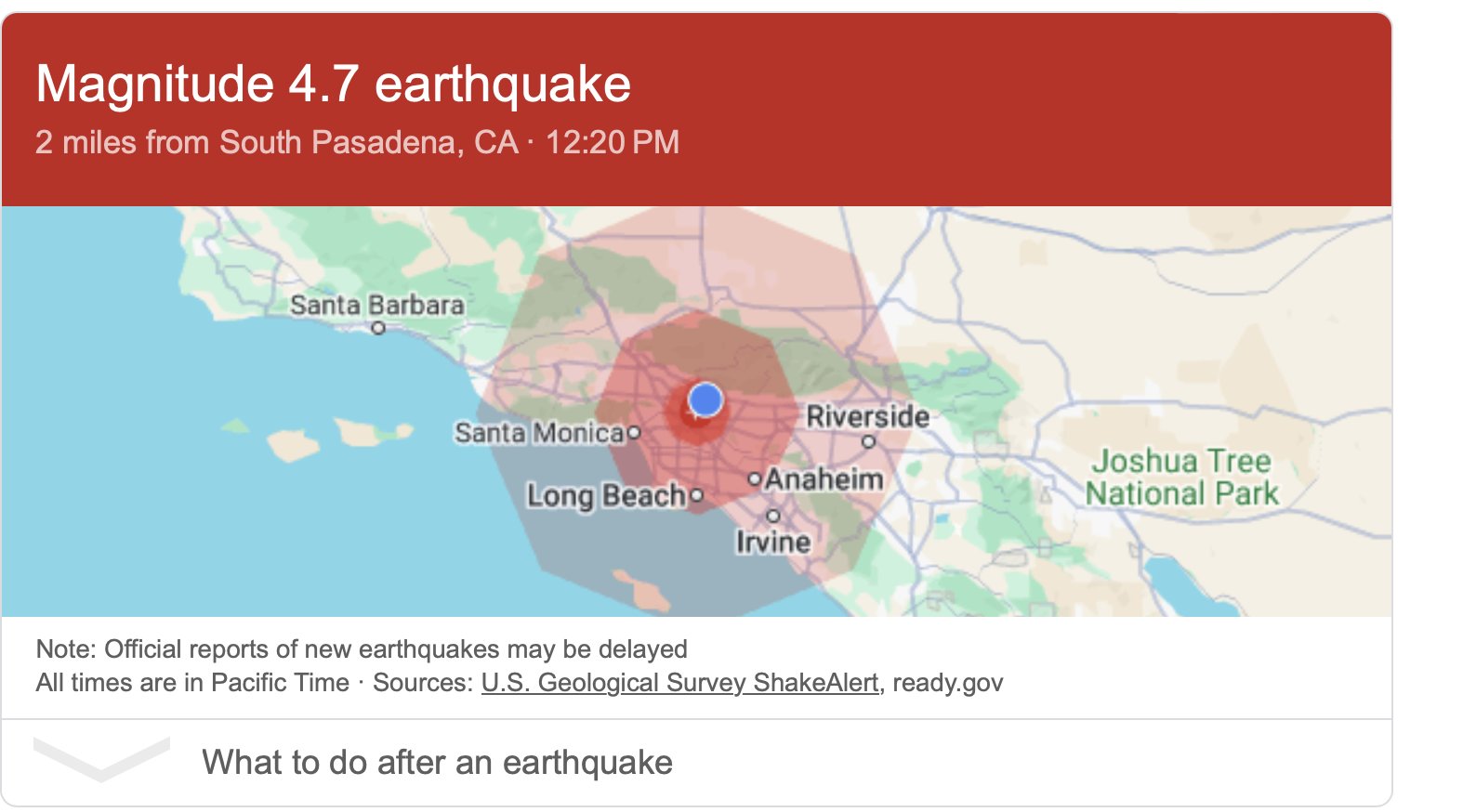Expand the chevron beside earthquake safety tips
The width and height of the screenshot is (1463, 812).
click(x=101, y=760)
